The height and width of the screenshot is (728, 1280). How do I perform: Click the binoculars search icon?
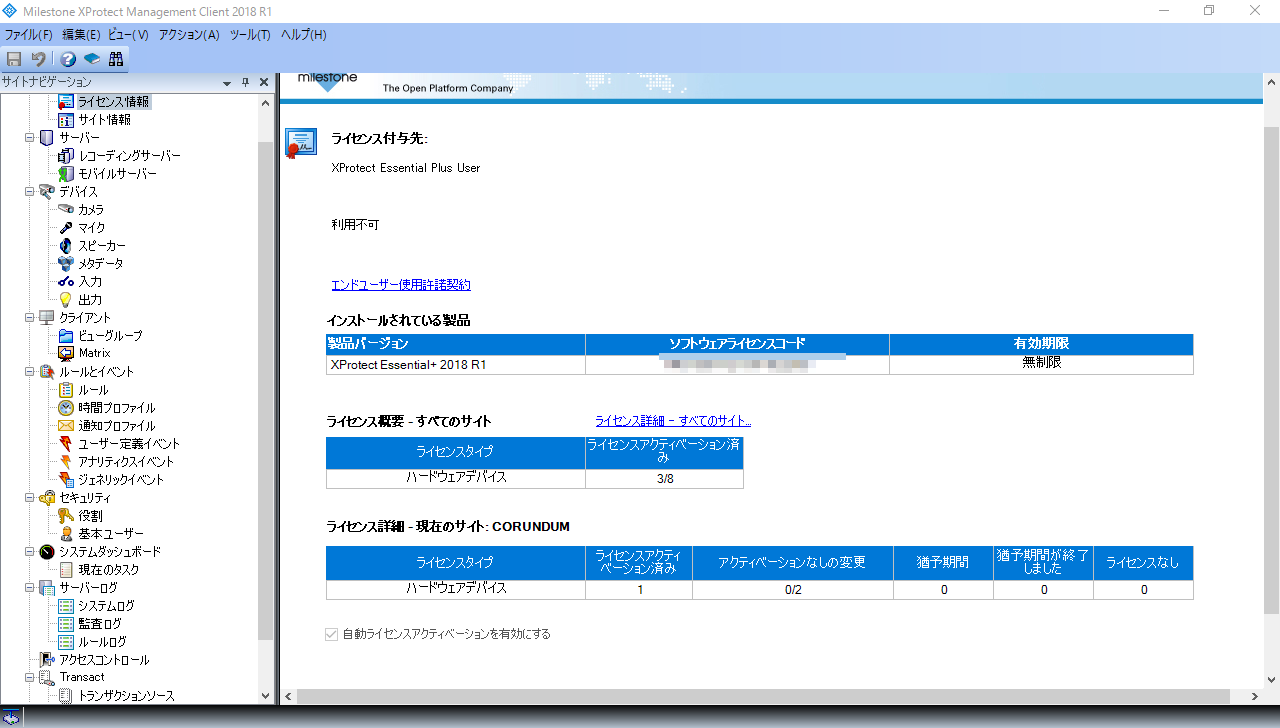coord(116,59)
